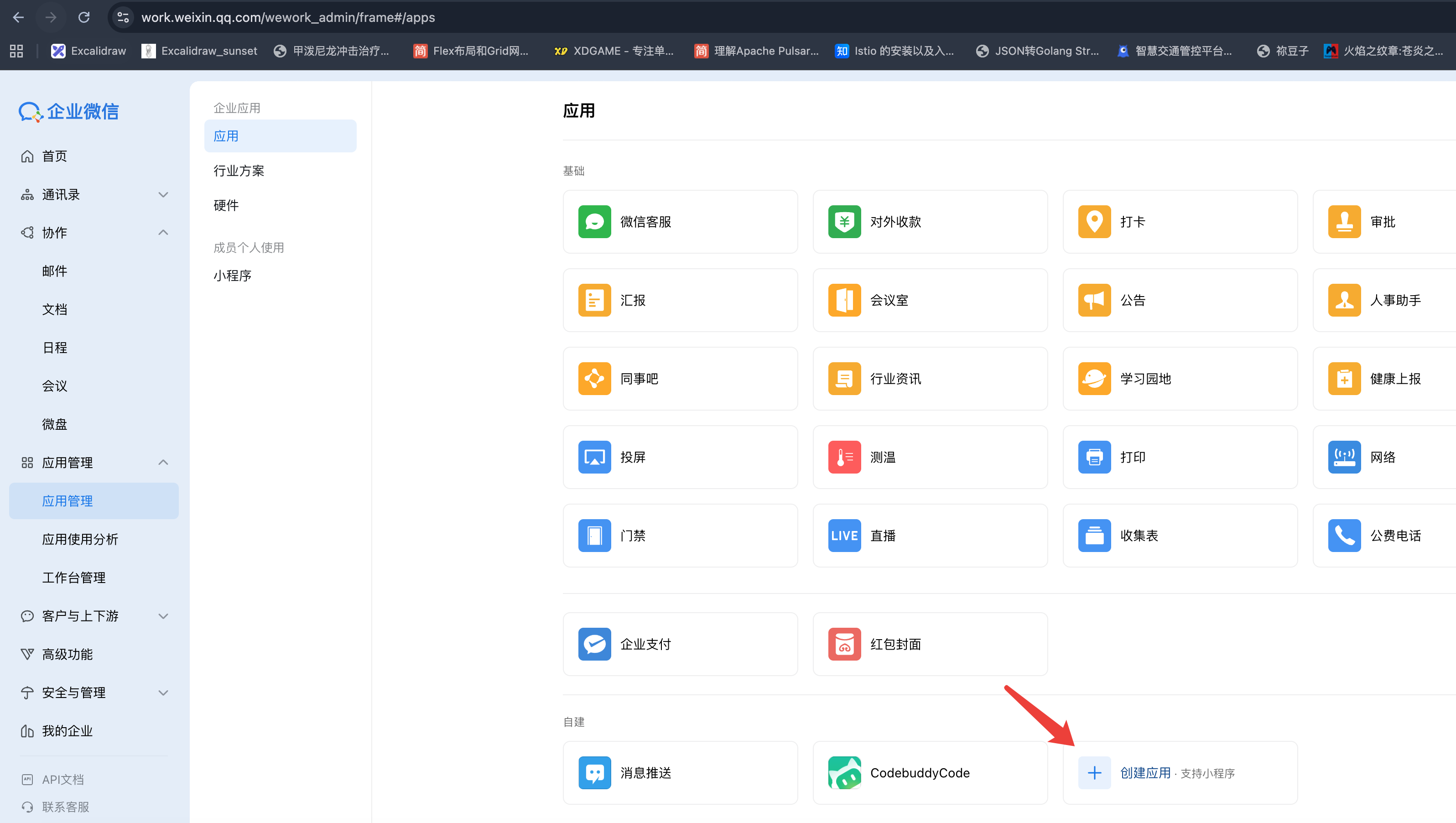Reload the page with browser refresh
Image resolution: width=1456 pixels, height=823 pixels.
(x=83, y=17)
